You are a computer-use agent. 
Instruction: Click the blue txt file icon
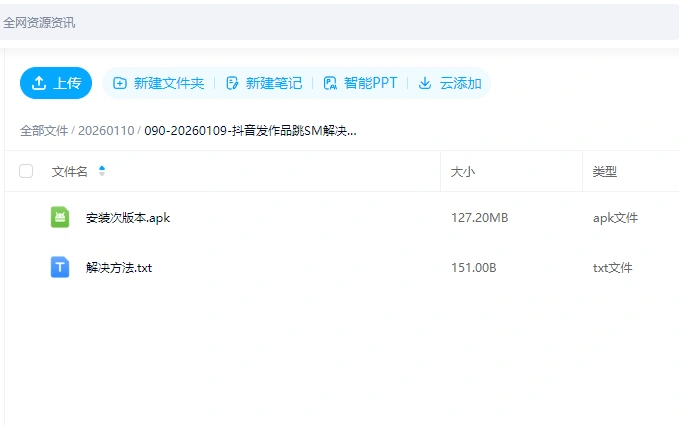[x=60, y=268]
